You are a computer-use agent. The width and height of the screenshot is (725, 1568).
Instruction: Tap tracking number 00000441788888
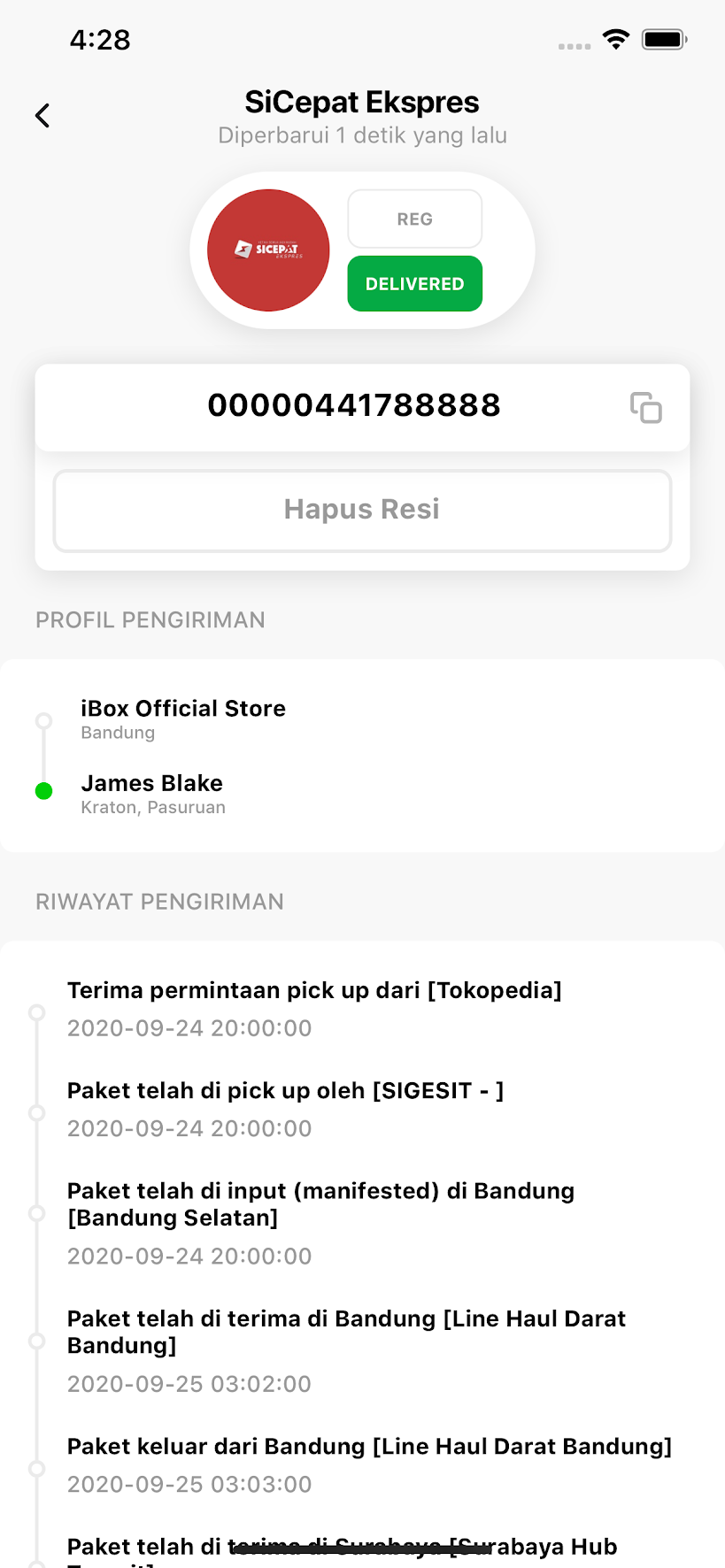click(354, 406)
